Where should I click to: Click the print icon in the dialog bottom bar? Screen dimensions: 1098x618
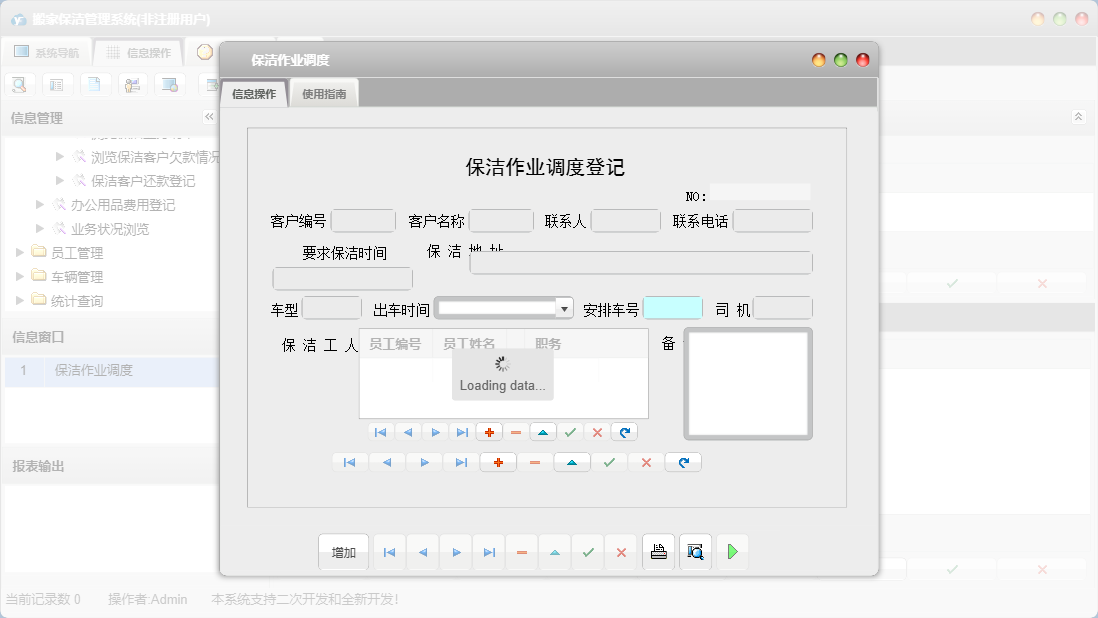click(658, 551)
